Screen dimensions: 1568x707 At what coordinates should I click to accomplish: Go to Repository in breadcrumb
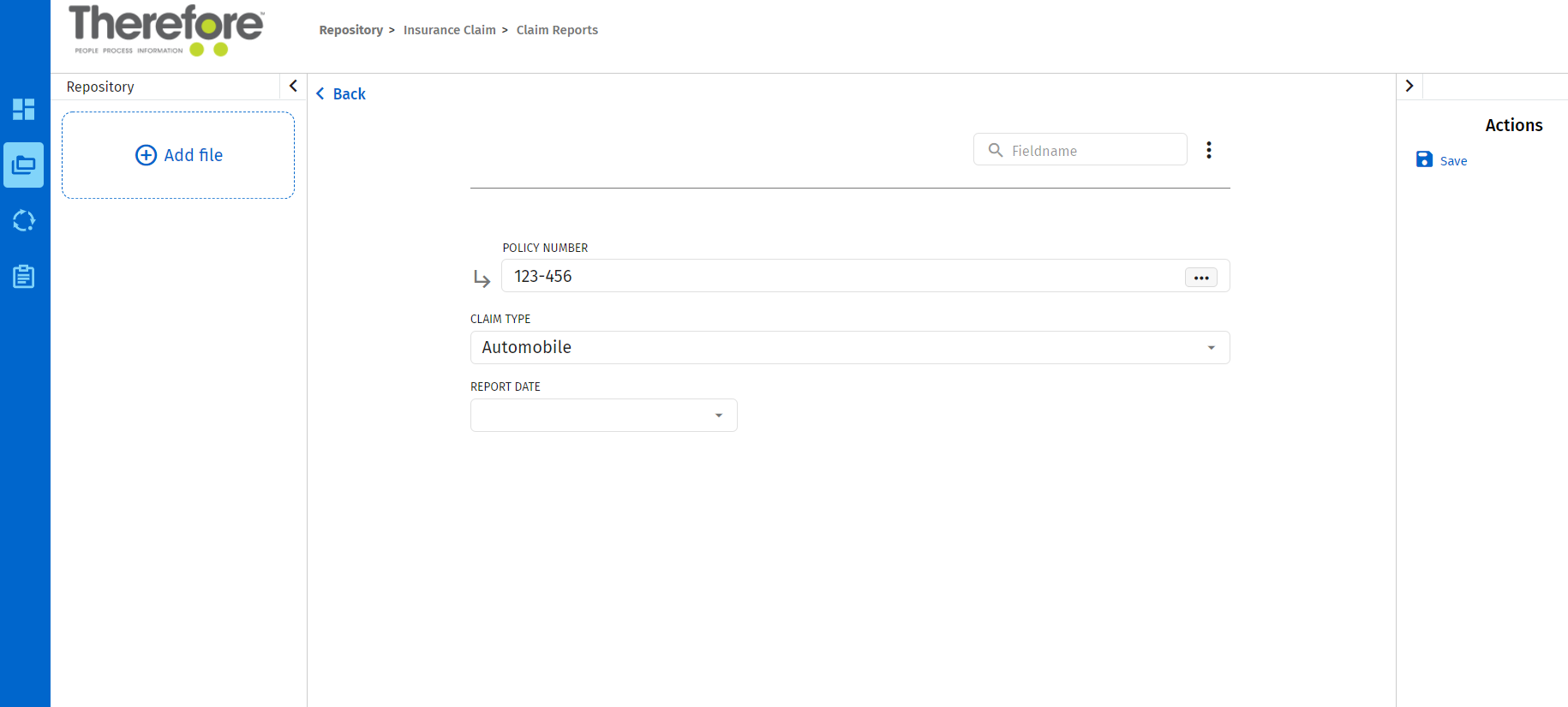[x=351, y=30]
